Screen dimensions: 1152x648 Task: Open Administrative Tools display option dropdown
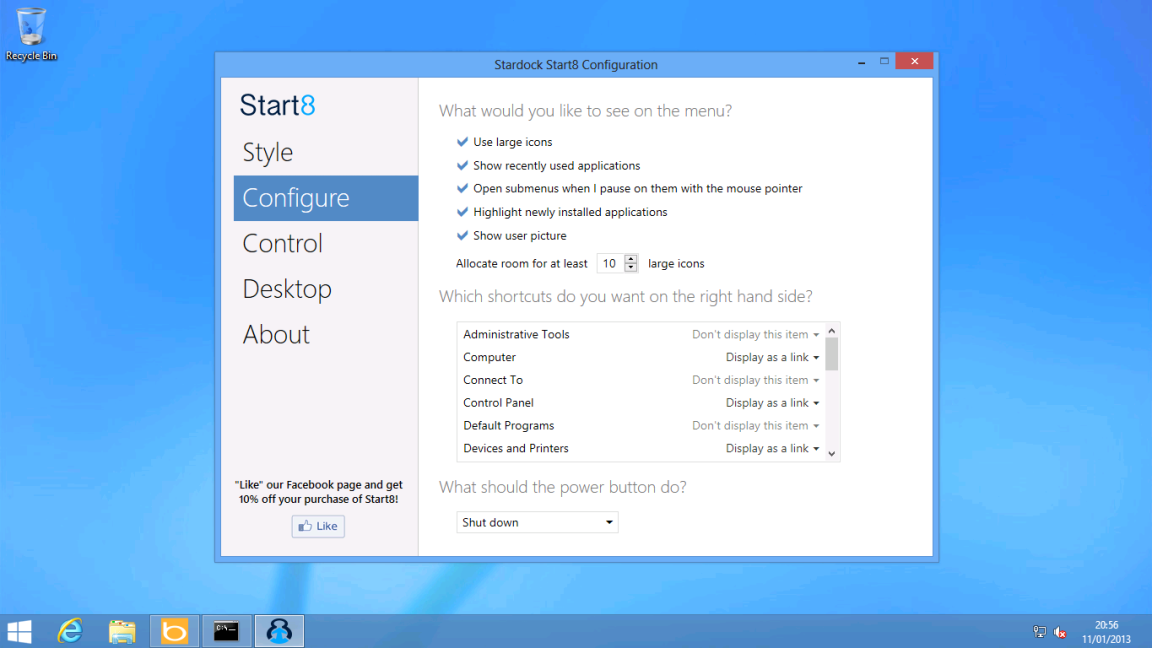point(755,334)
